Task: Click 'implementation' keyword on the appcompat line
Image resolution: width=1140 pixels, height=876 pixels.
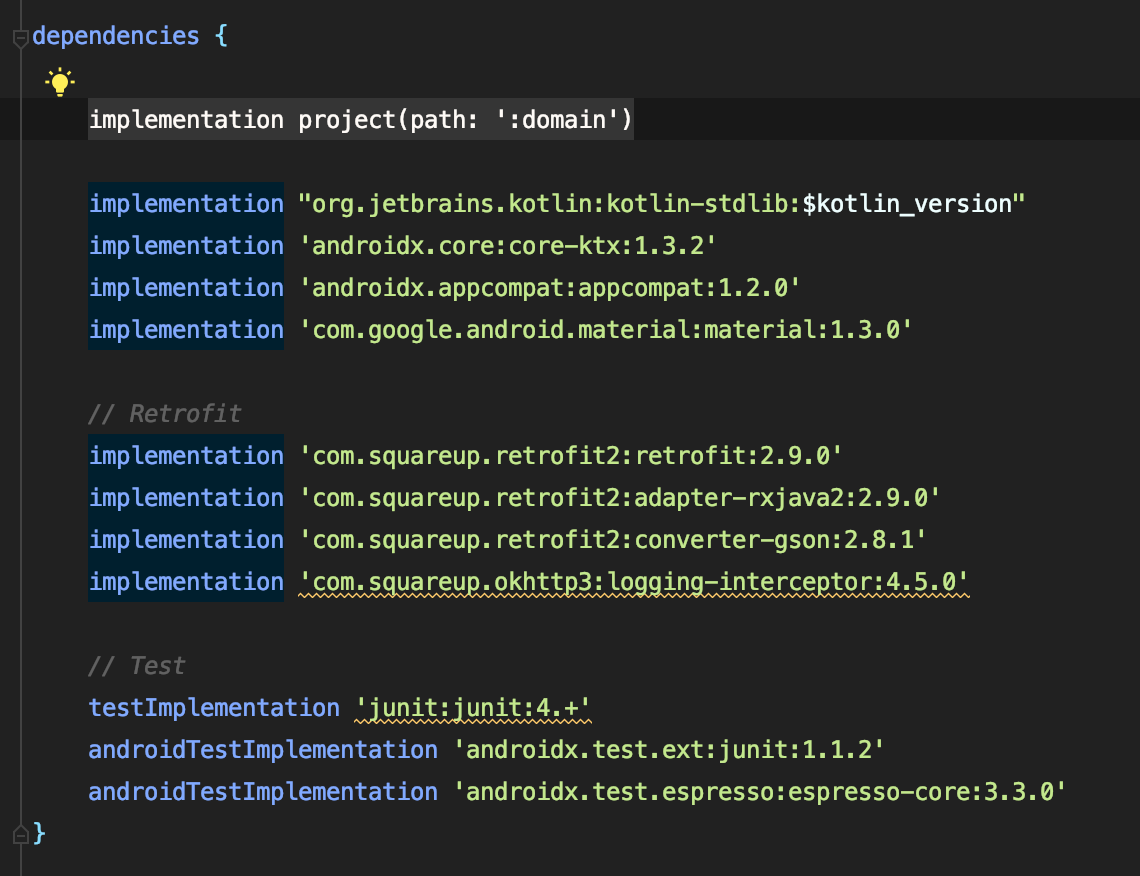Action: (186, 288)
